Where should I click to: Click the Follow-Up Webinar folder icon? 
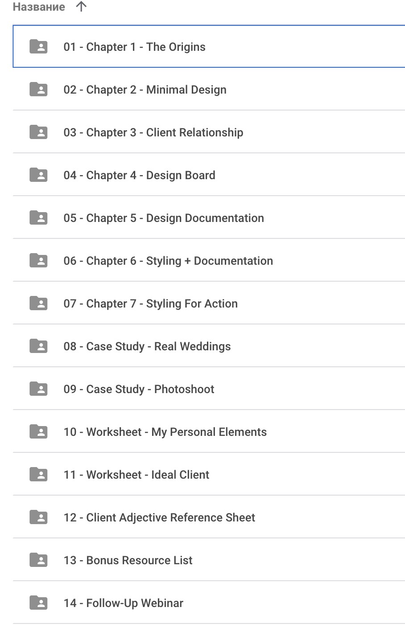pos(38,603)
